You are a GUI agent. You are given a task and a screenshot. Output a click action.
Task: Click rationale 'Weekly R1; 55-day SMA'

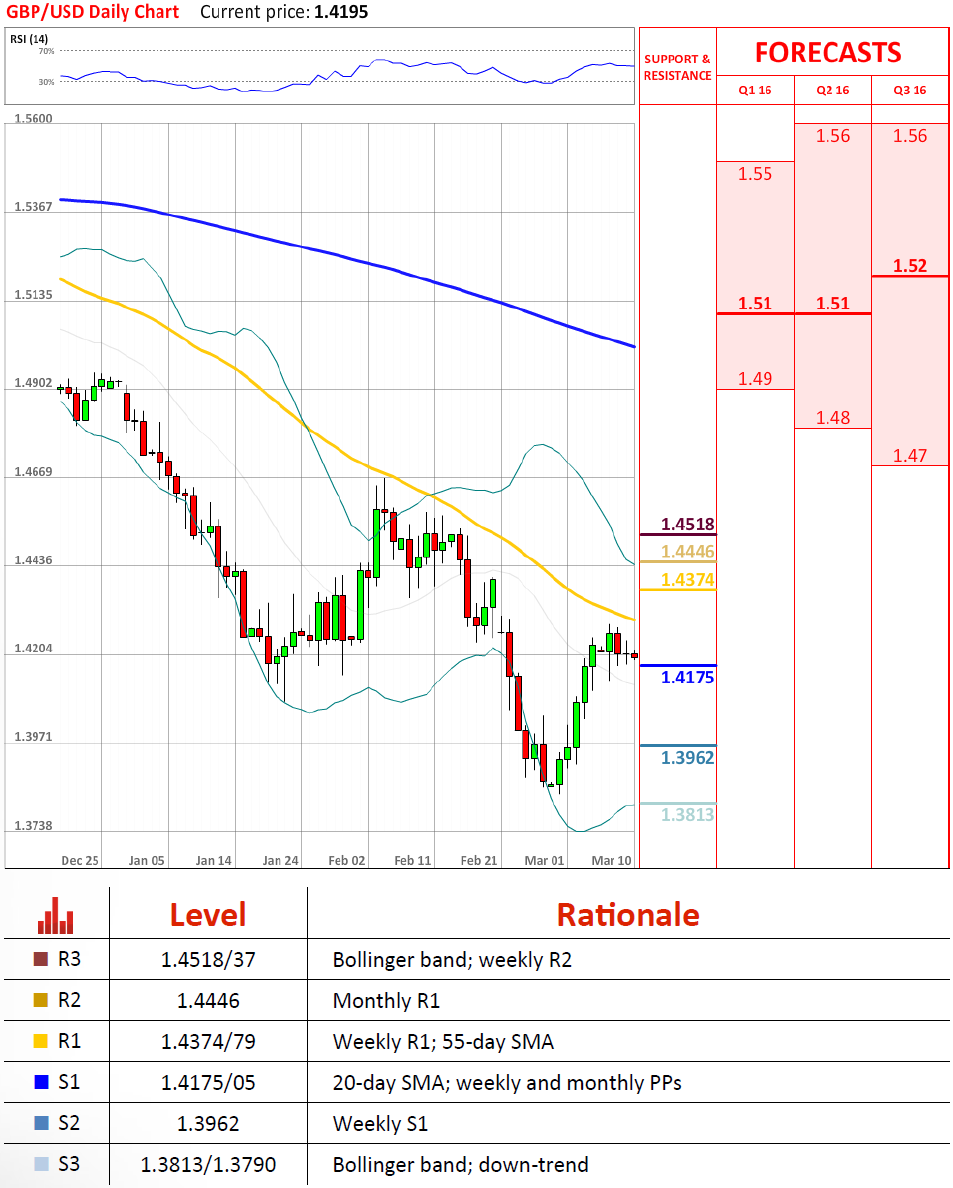[x=443, y=1042]
